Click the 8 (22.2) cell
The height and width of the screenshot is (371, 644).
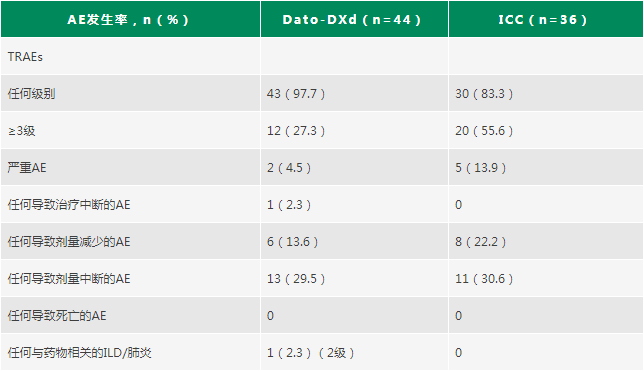click(x=481, y=242)
